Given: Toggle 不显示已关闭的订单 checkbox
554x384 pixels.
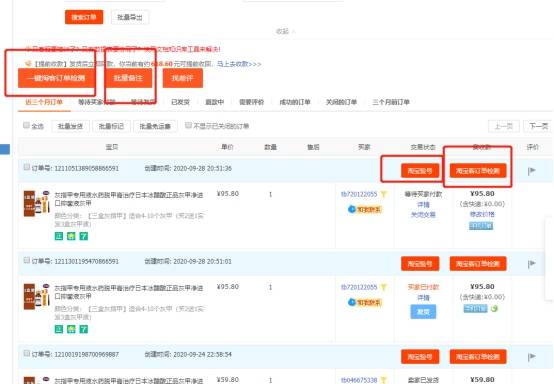Looking at the screenshot, I should [x=188, y=125].
